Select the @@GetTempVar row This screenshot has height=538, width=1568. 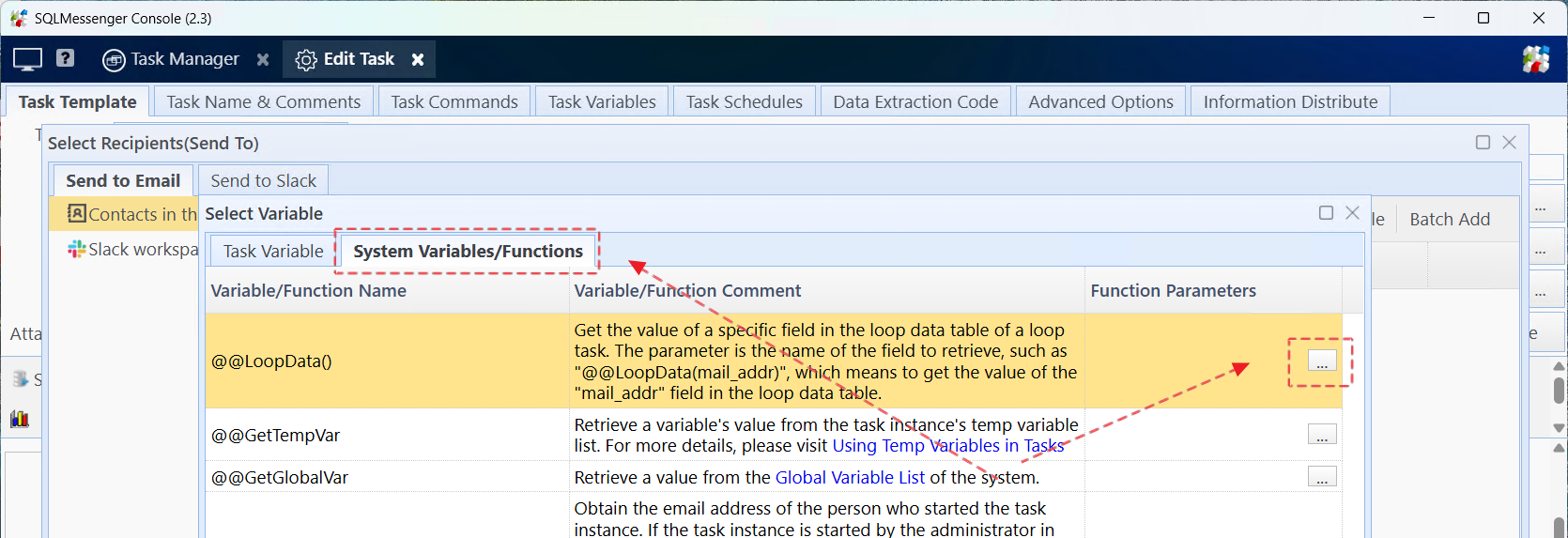click(774, 435)
